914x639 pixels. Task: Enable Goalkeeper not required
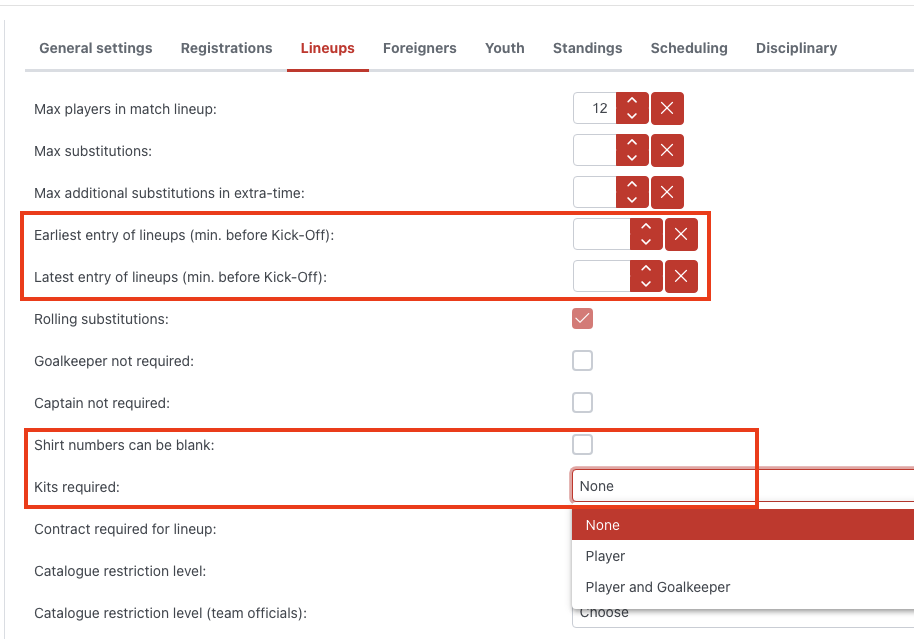(582, 361)
